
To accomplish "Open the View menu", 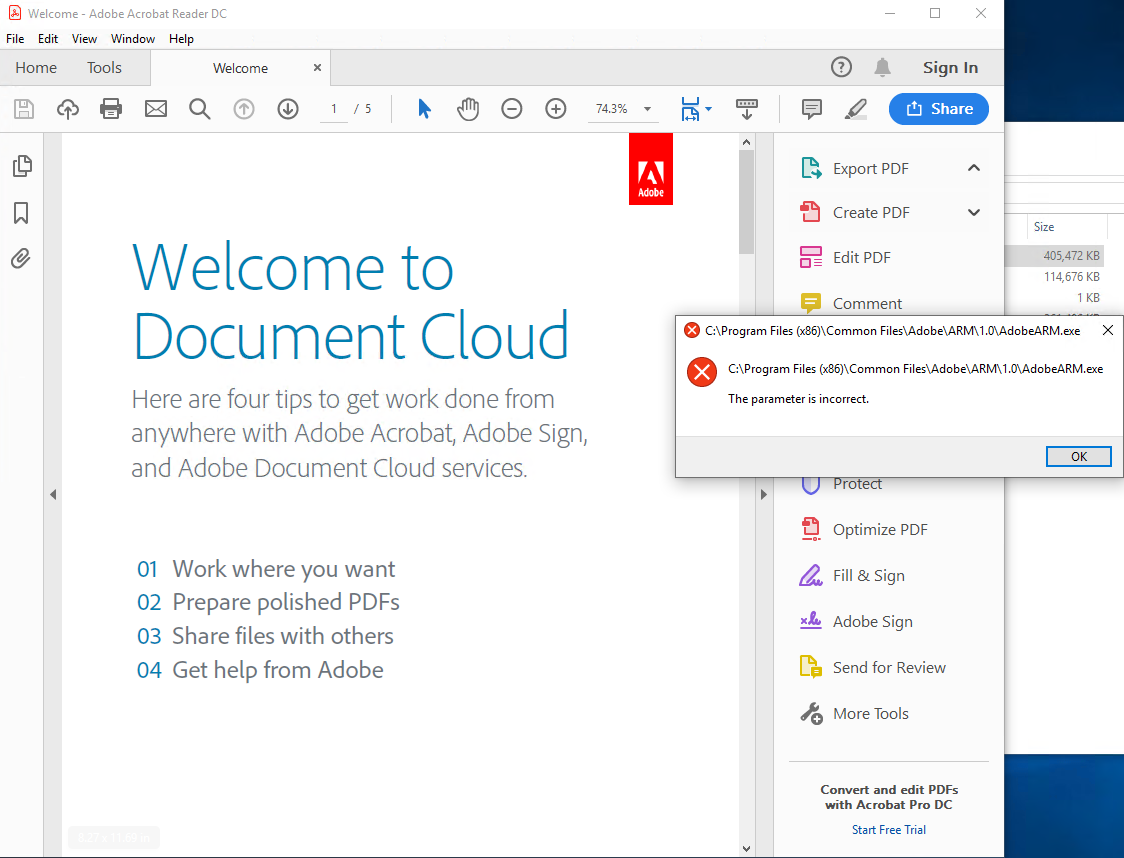I will click(84, 39).
